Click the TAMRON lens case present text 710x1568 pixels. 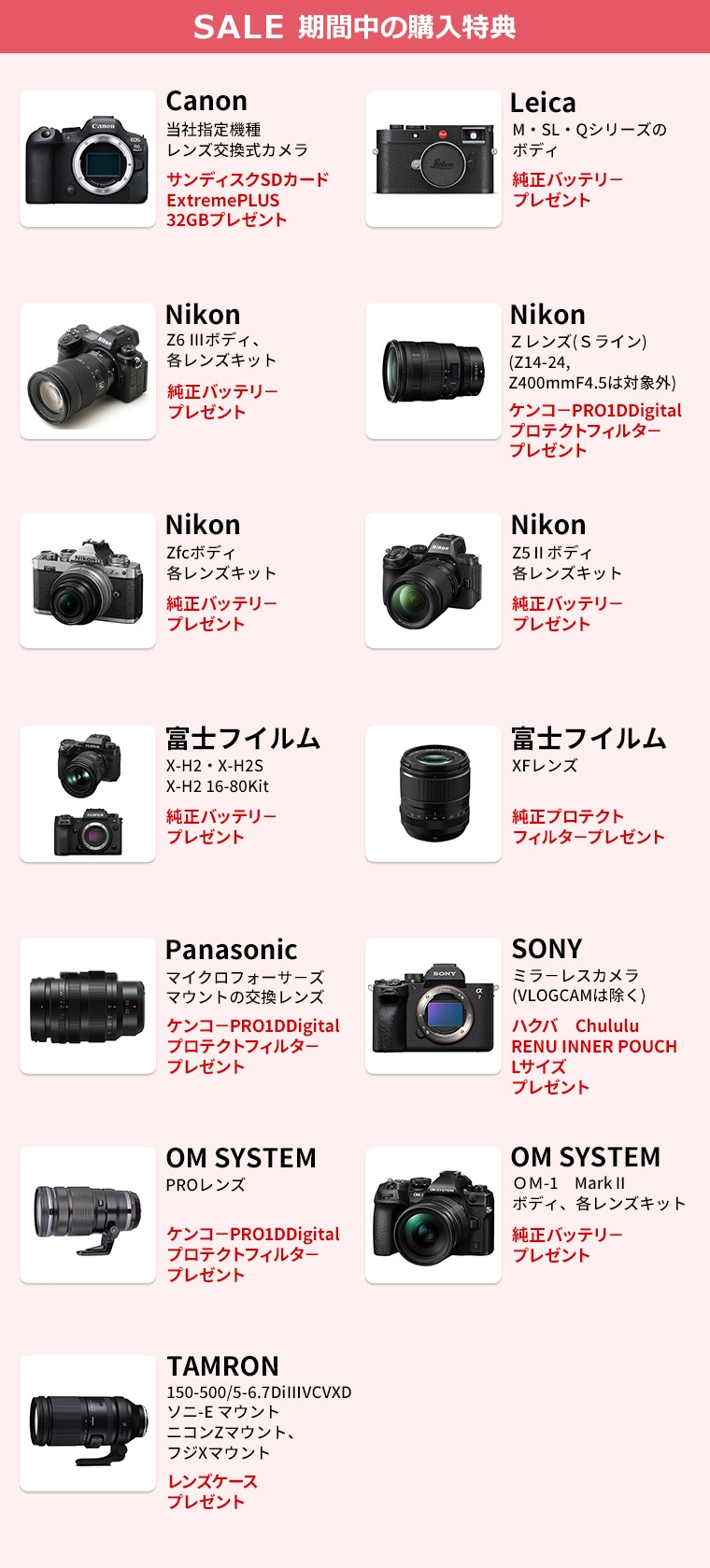tap(212, 1491)
